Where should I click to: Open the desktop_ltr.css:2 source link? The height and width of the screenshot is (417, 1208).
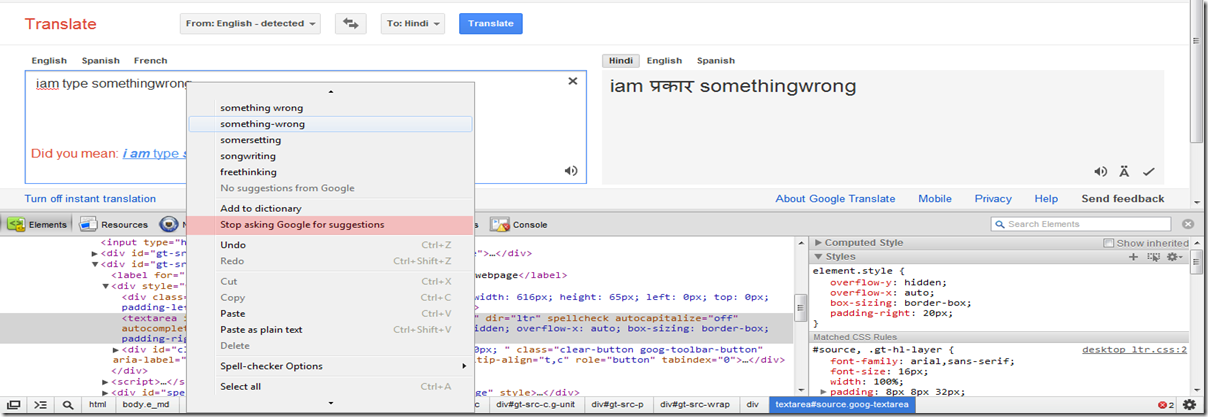pos(1134,350)
